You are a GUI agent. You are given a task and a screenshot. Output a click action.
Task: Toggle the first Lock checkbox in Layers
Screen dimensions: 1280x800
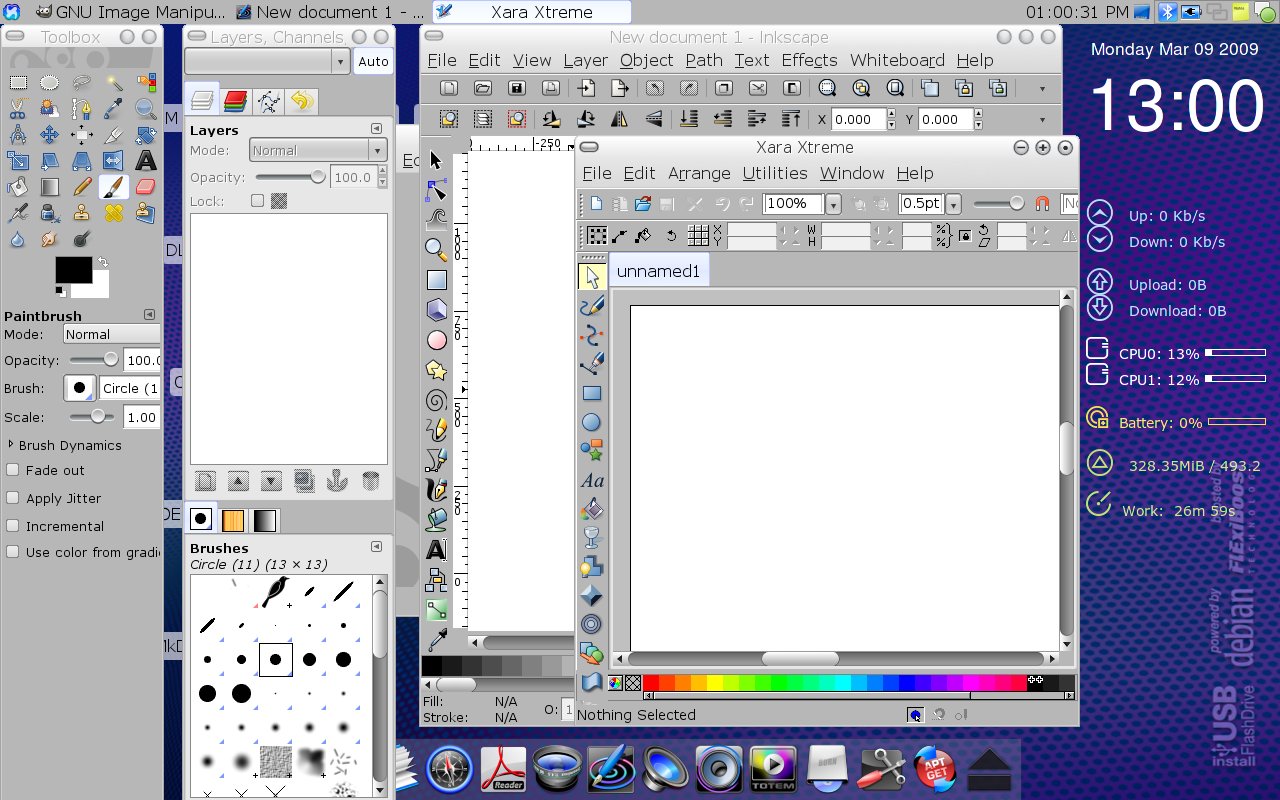pos(257,201)
